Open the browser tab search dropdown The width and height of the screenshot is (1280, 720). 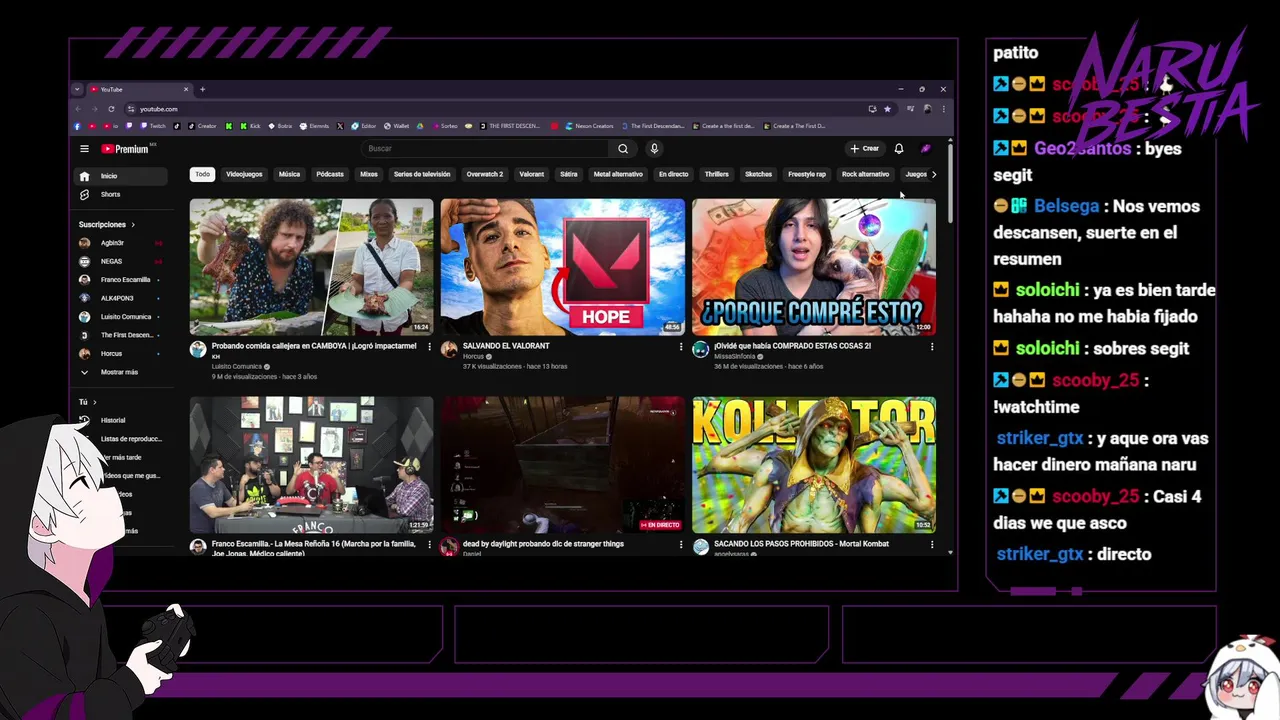click(77, 89)
